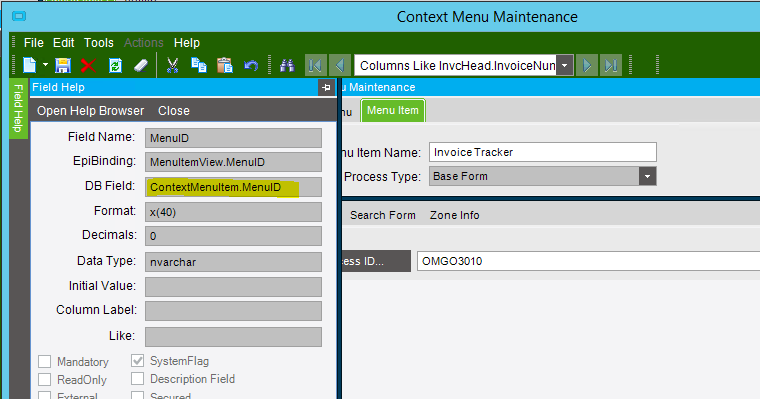The height and width of the screenshot is (399, 760).
Task: Open the Help menu
Action: click(x=187, y=43)
